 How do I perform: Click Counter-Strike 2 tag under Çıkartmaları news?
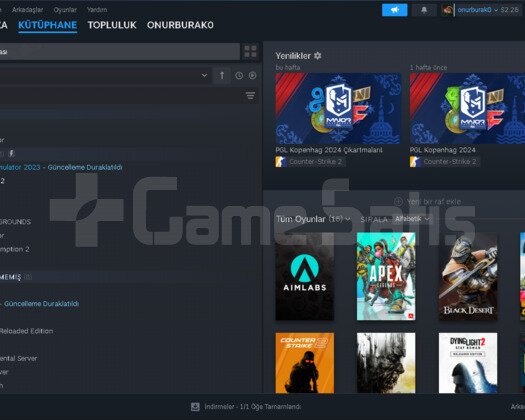[315, 162]
